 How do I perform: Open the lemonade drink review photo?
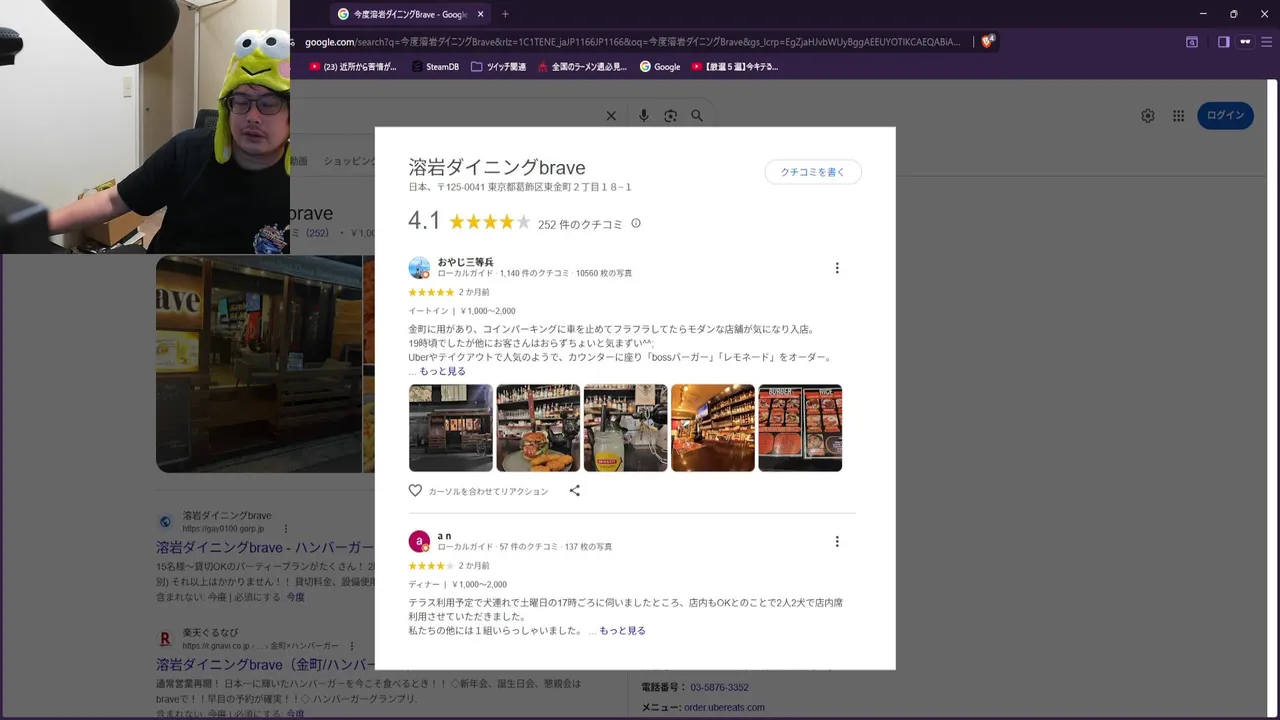626,428
